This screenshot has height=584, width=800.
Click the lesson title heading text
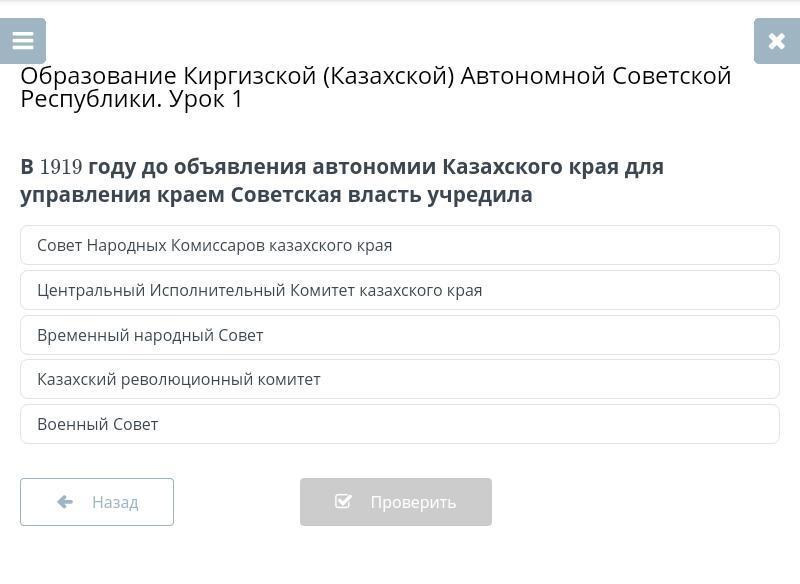coord(376,87)
